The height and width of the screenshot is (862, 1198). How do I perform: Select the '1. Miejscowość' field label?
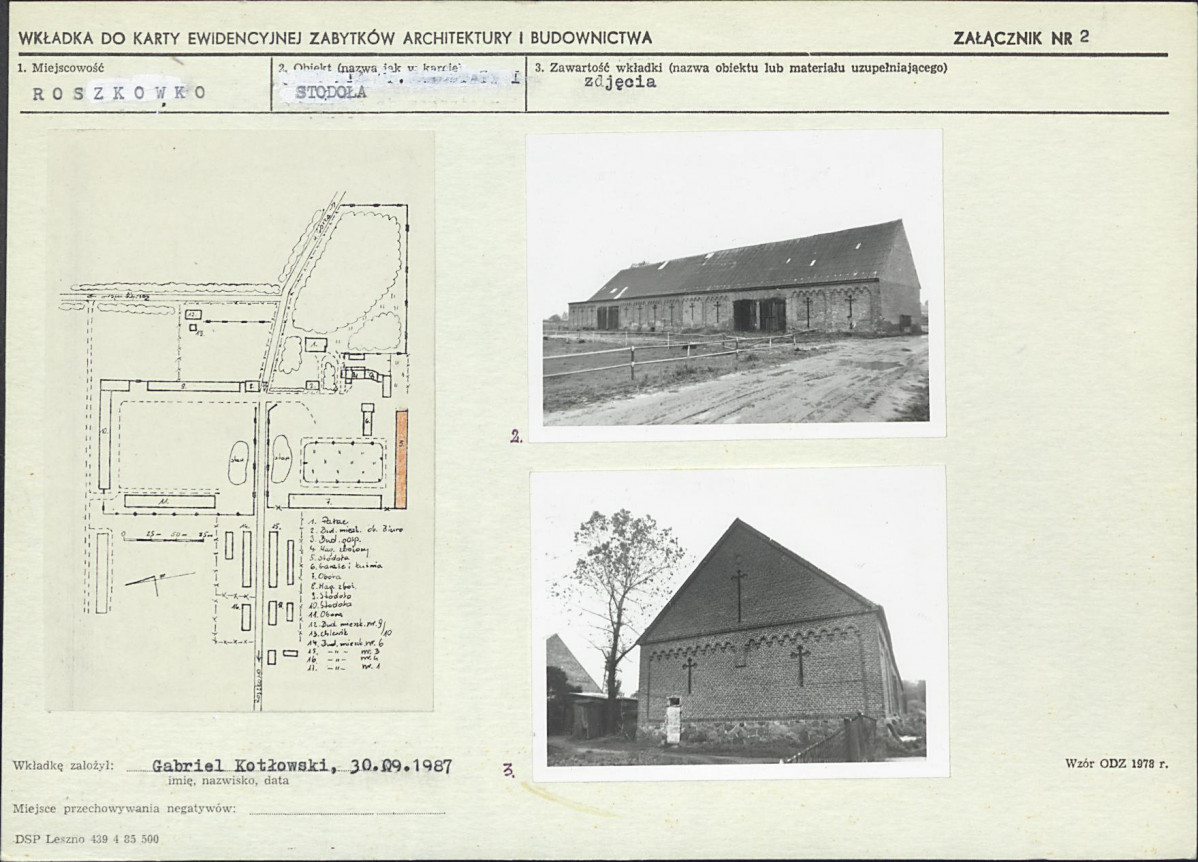coord(60,67)
